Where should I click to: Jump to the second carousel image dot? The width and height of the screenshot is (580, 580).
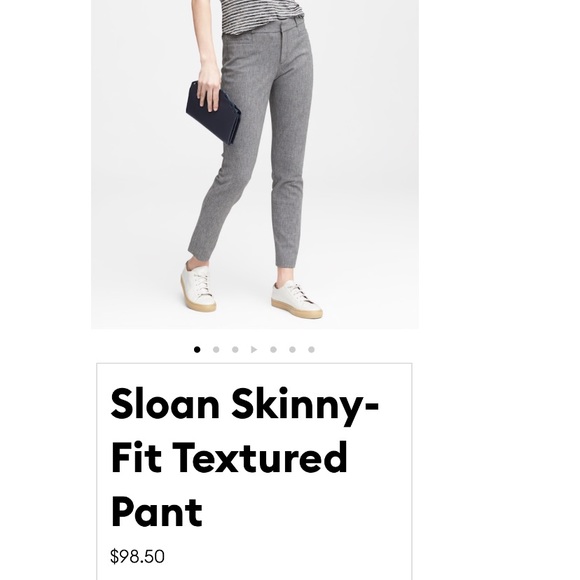click(x=216, y=350)
